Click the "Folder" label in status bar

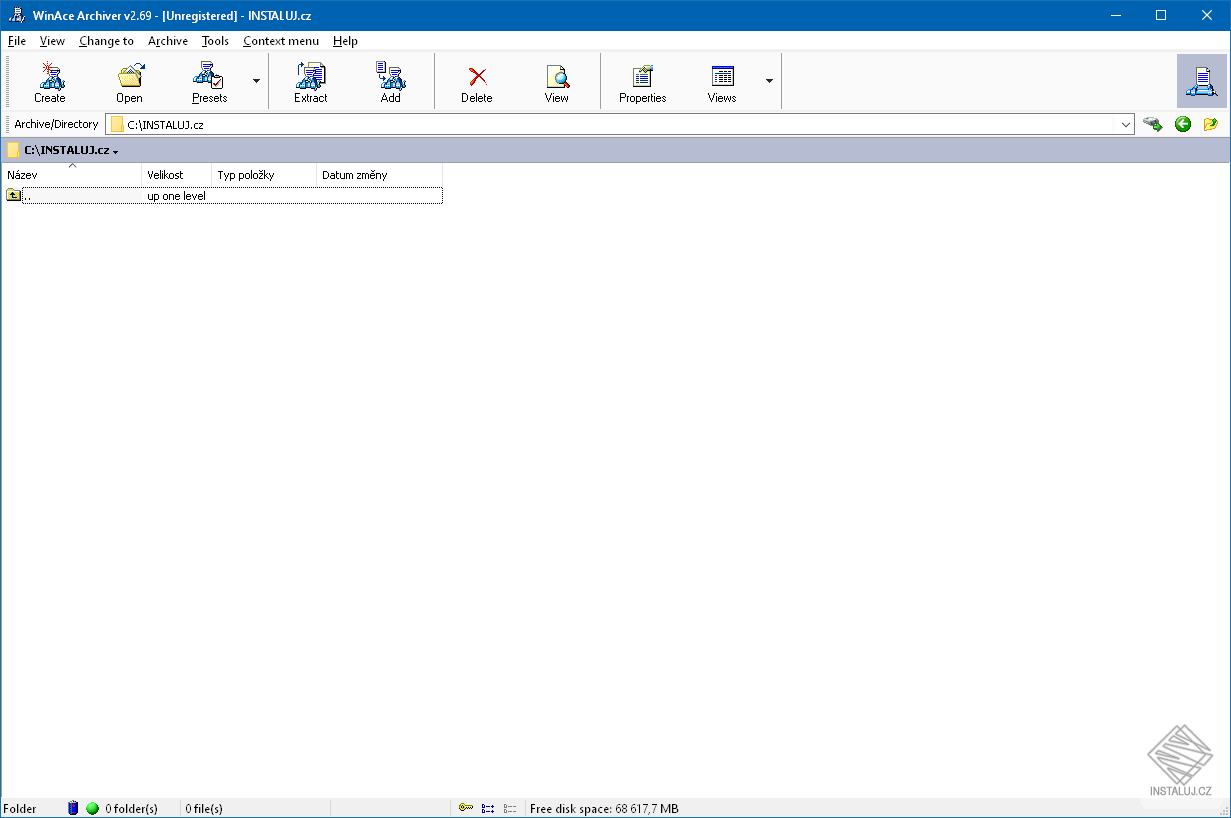tap(20, 809)
